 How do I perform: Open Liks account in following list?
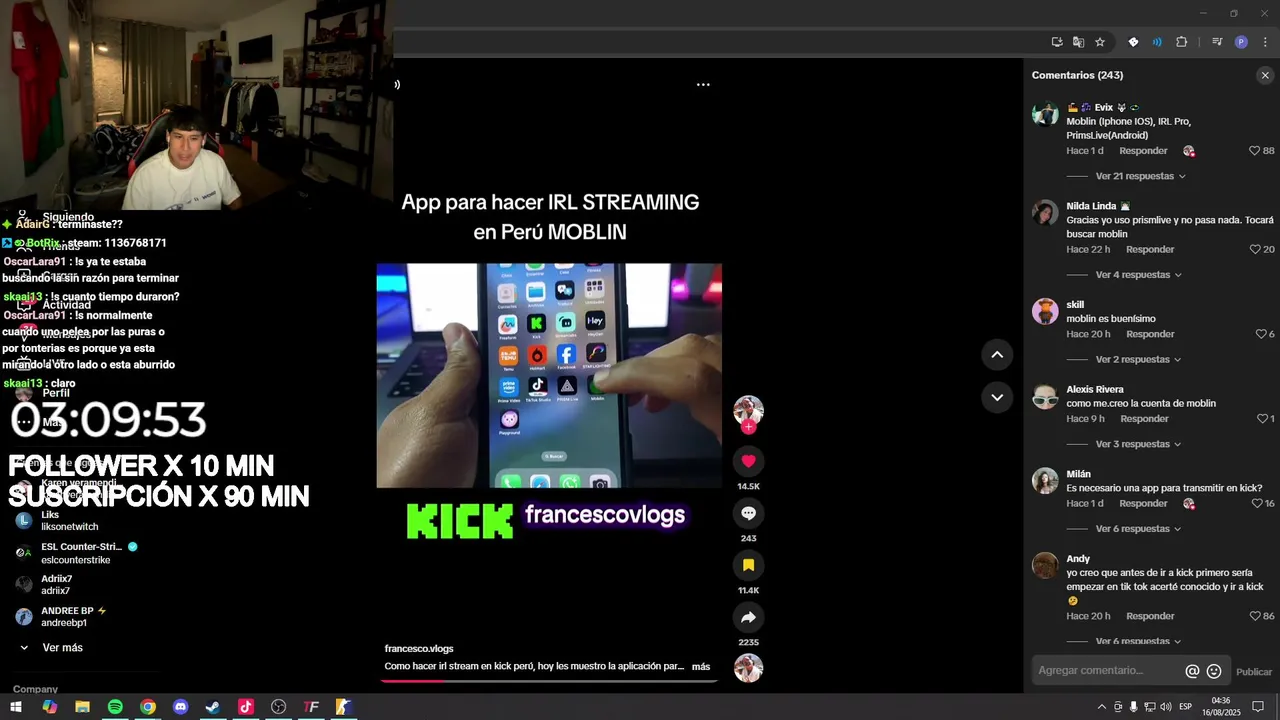[x=70, y=521]
